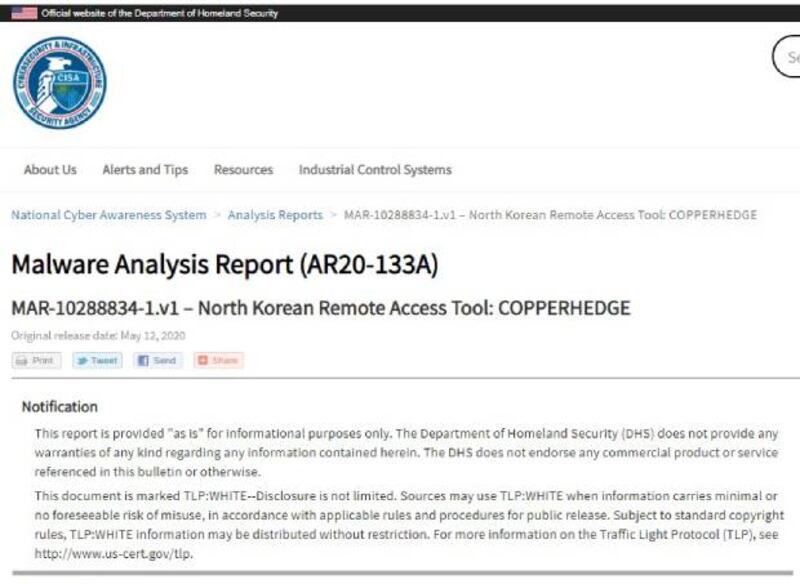
Task: Click the CISA agency seal logo
Action: [60, 83]
